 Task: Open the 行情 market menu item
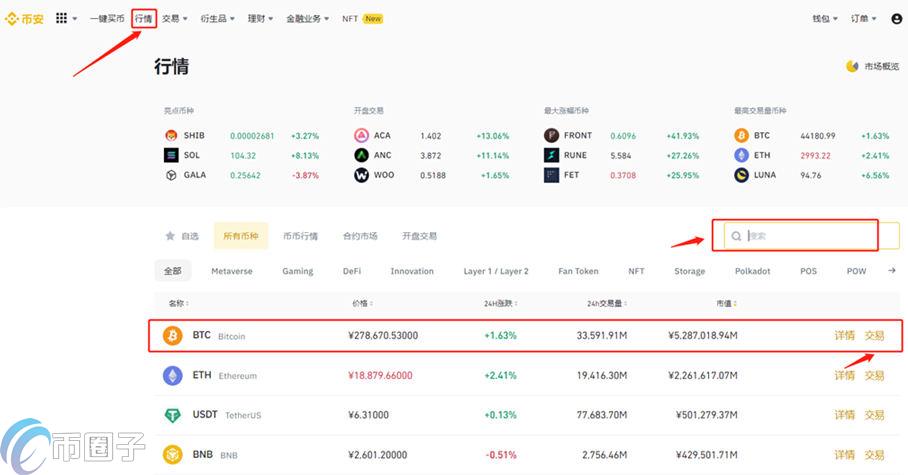pyautogui.click(x=144, y=18)
